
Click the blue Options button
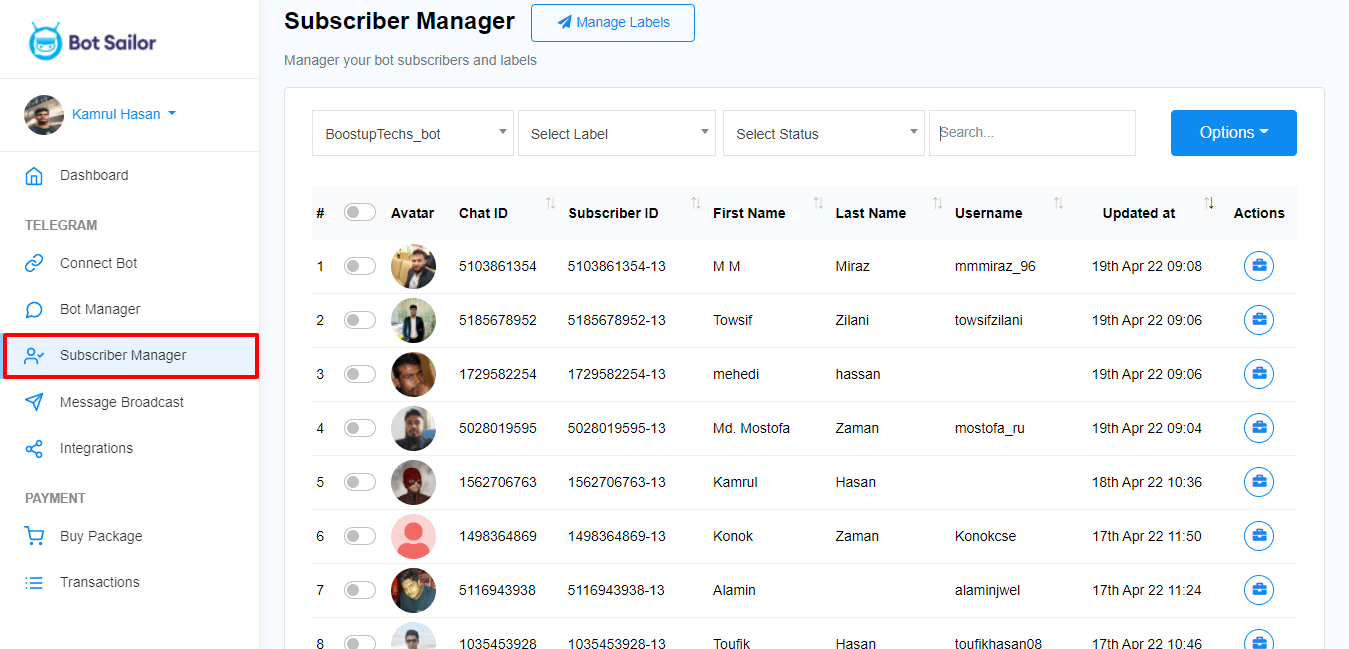coord(1233,133)
